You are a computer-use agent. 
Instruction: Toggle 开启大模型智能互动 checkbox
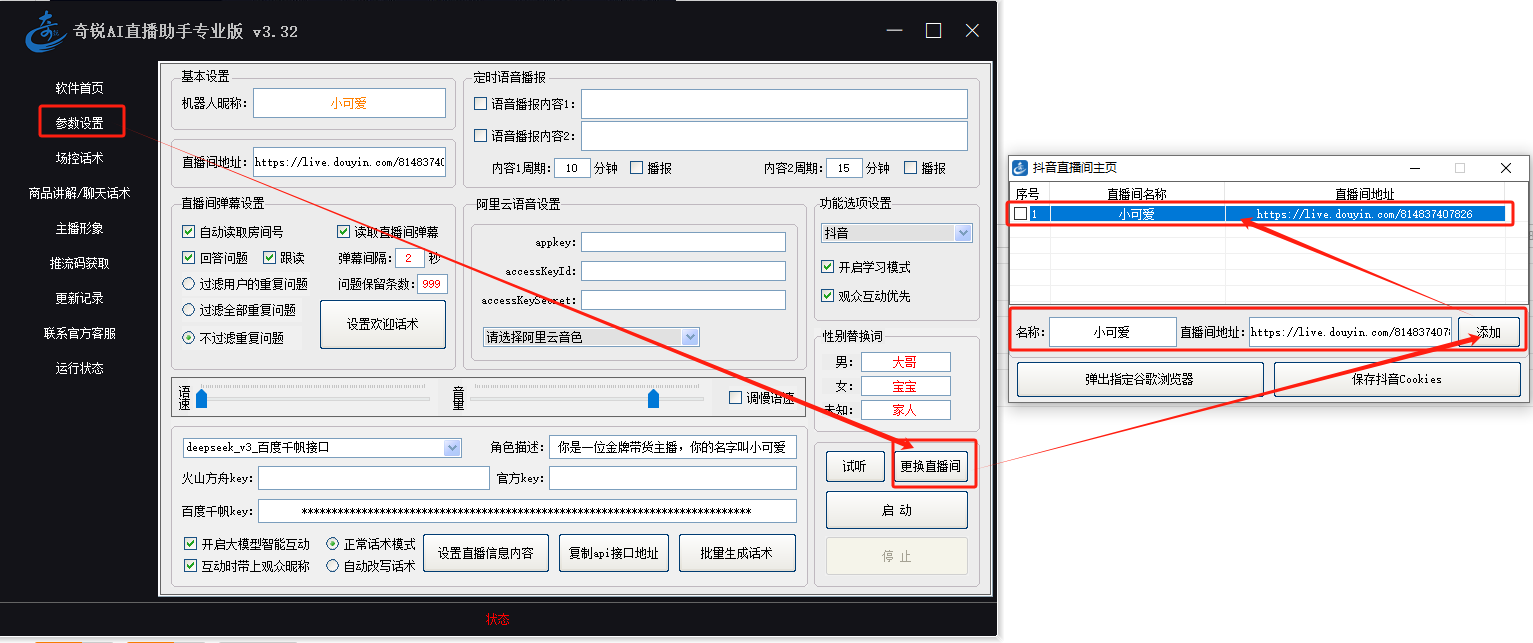(x=190, y=544)
